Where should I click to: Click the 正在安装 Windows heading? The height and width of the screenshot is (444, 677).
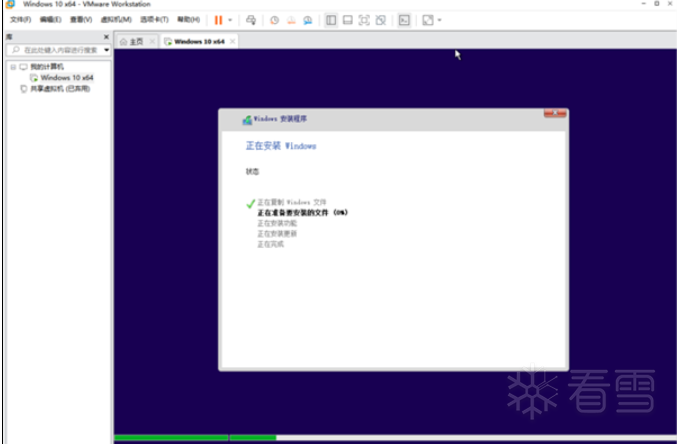coord(281,146)
